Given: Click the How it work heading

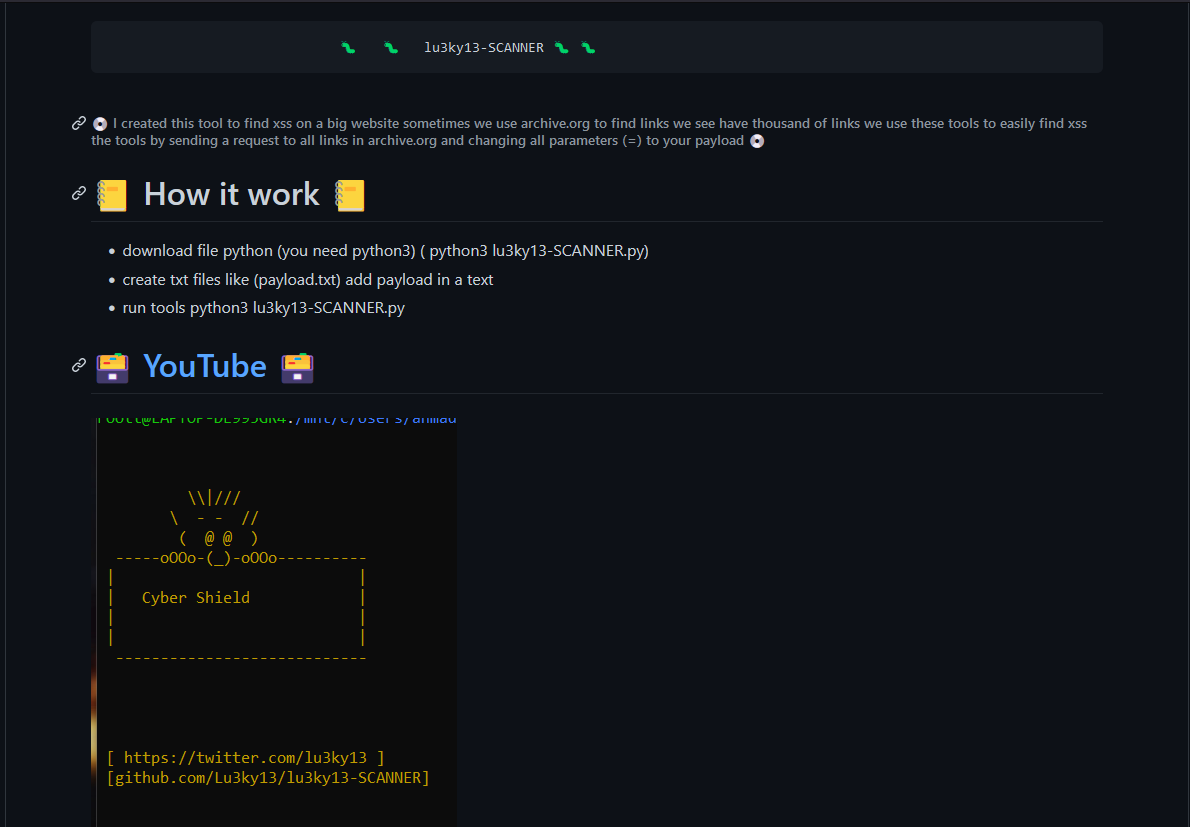Looking at the screenshot, I should pyautogui.click(x=231, y=195).
